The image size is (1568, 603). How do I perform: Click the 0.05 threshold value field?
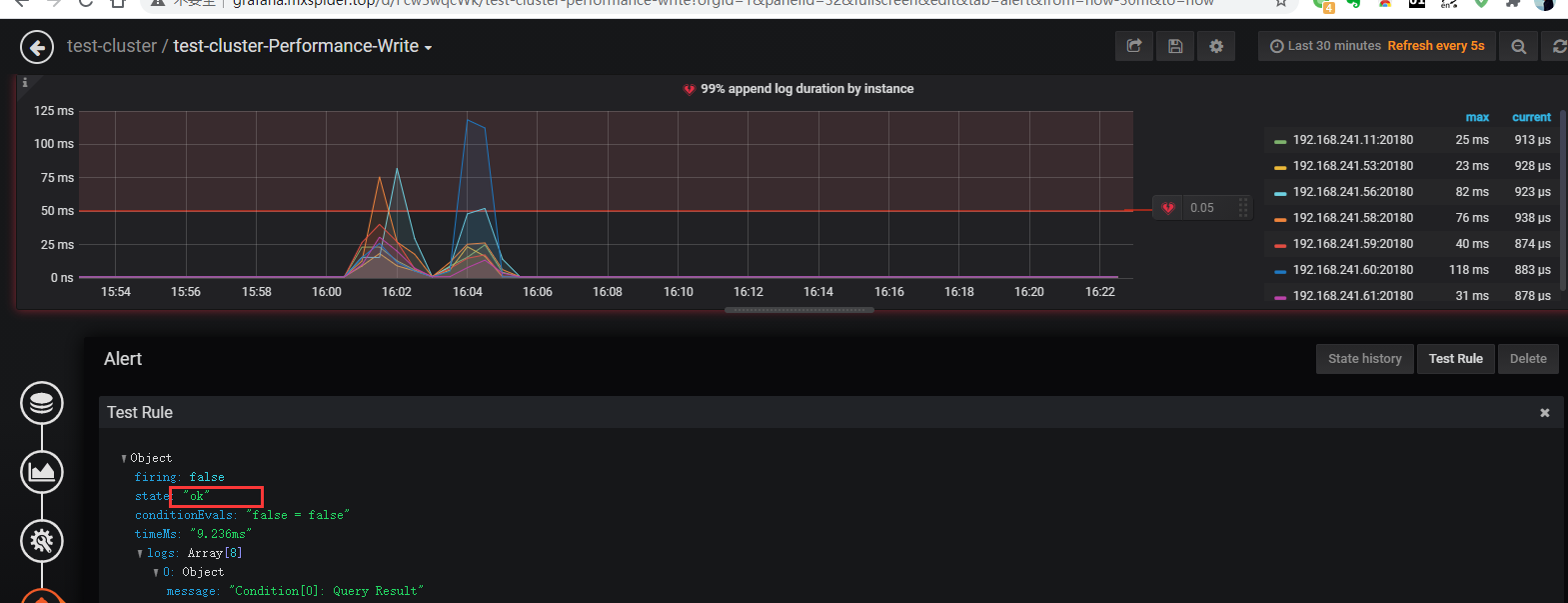(1208, 208)
